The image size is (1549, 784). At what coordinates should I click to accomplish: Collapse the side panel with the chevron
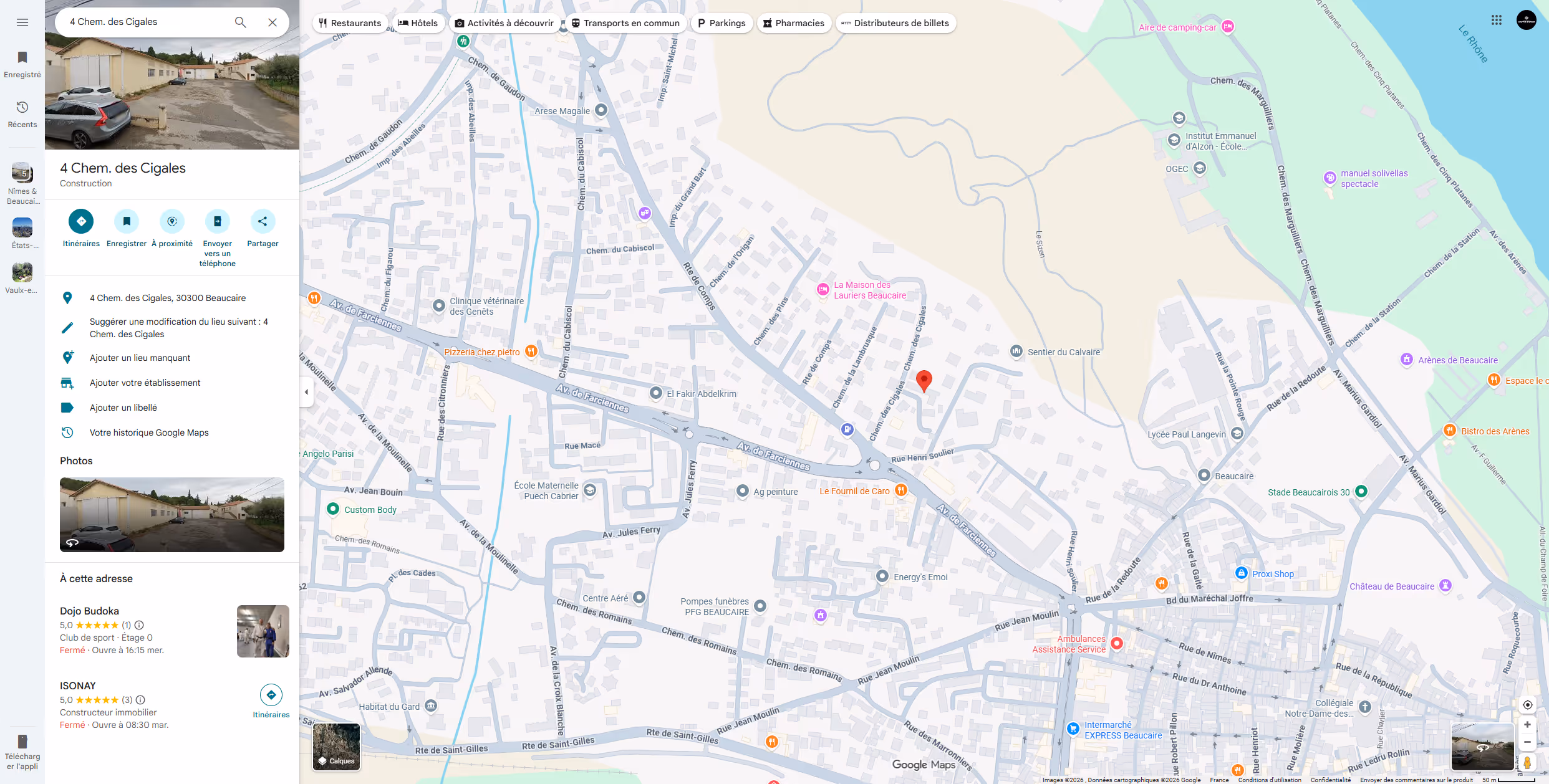(x=306, y=391)
